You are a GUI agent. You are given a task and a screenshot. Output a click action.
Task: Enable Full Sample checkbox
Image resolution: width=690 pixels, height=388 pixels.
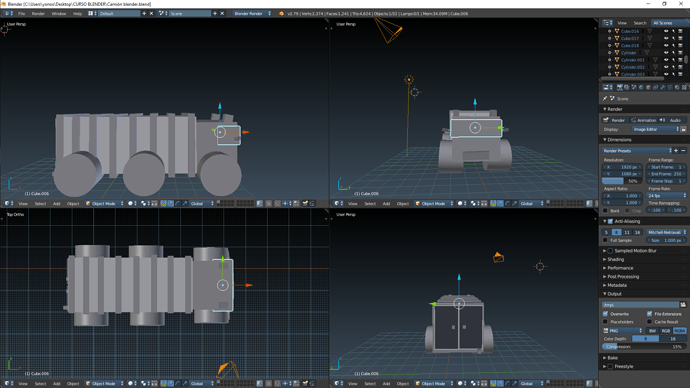pos(606,240)
